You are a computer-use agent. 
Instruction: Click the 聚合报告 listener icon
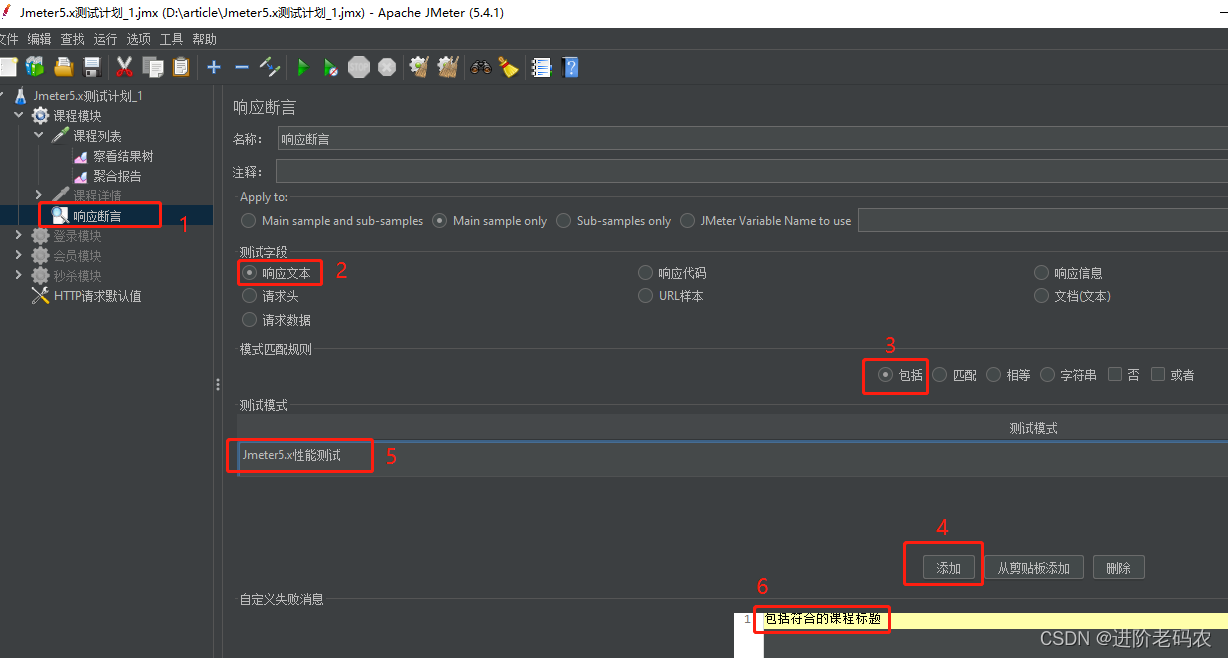pyautogui.click(x=81, y=176)
